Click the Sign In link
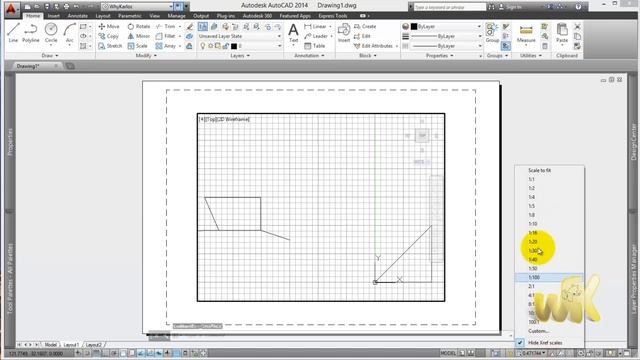 [513, 7]
